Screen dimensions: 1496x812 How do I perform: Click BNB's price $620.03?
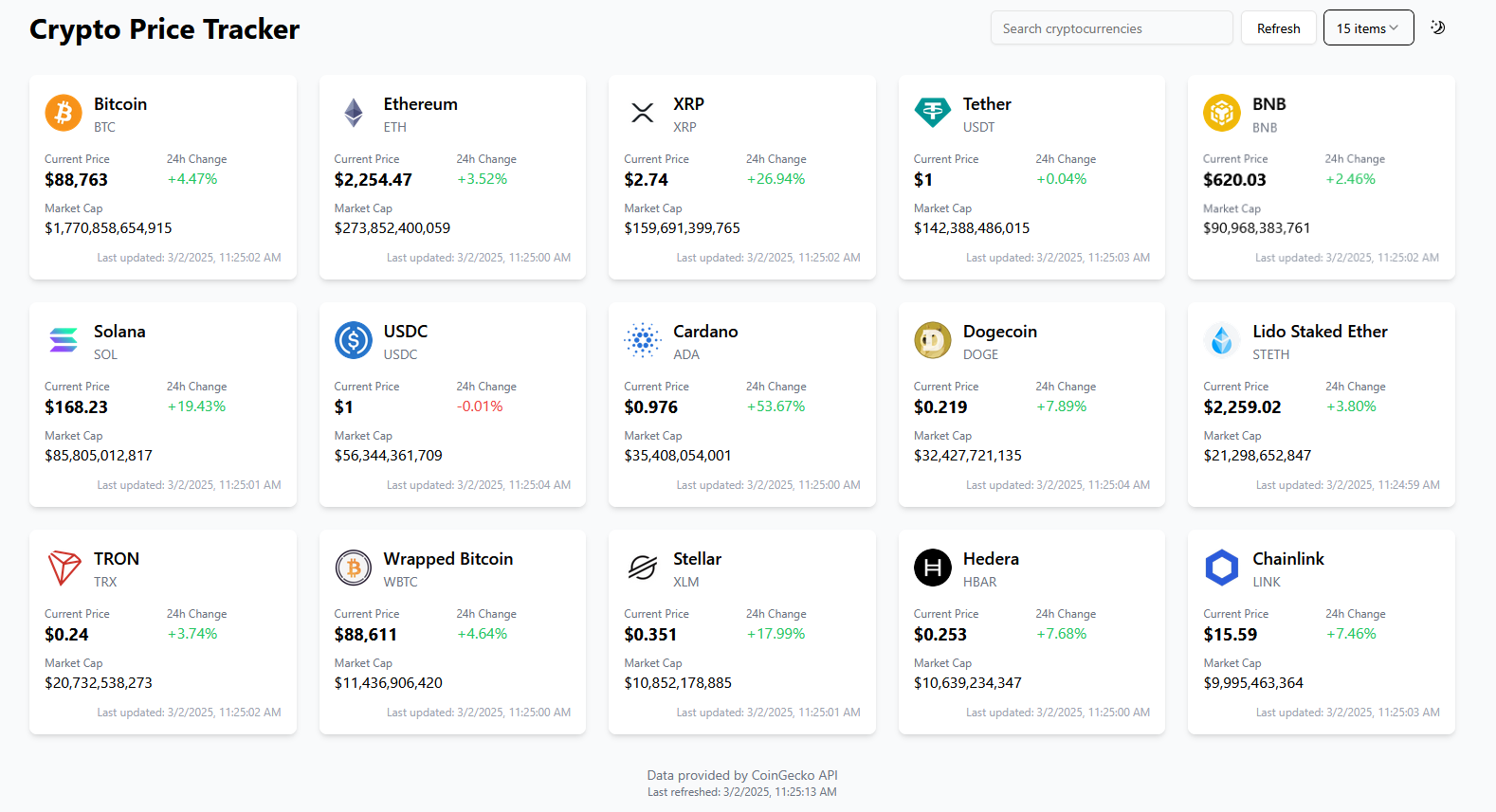click(1234, 180)
